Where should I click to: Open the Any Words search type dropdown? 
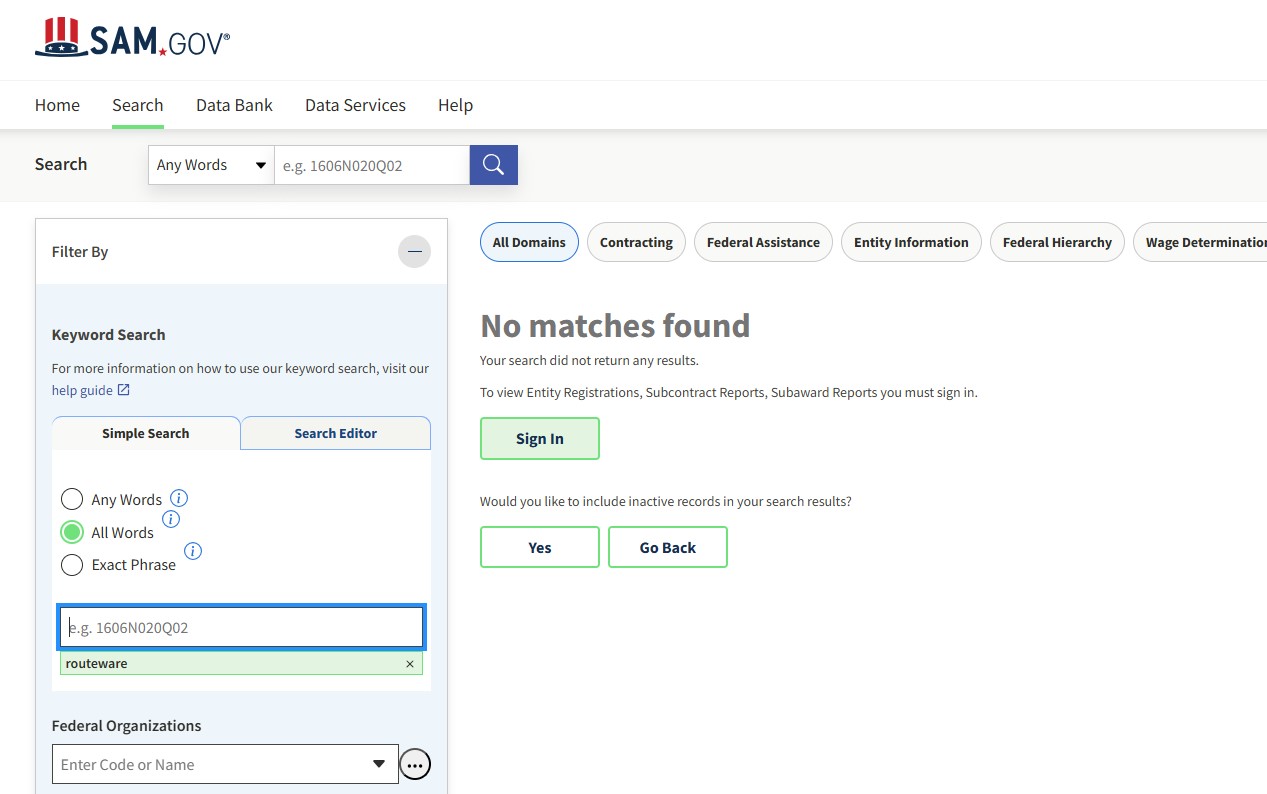211,165
